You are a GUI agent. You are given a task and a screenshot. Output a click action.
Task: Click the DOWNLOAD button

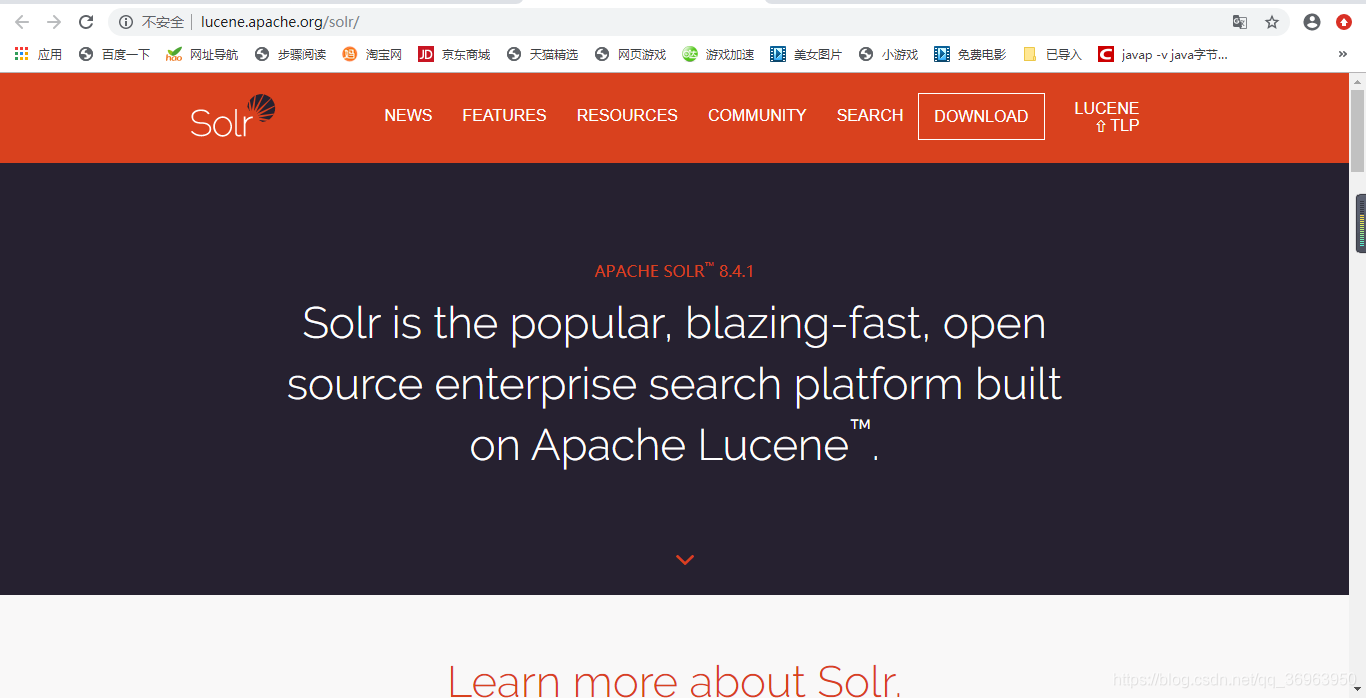[981, 116]
